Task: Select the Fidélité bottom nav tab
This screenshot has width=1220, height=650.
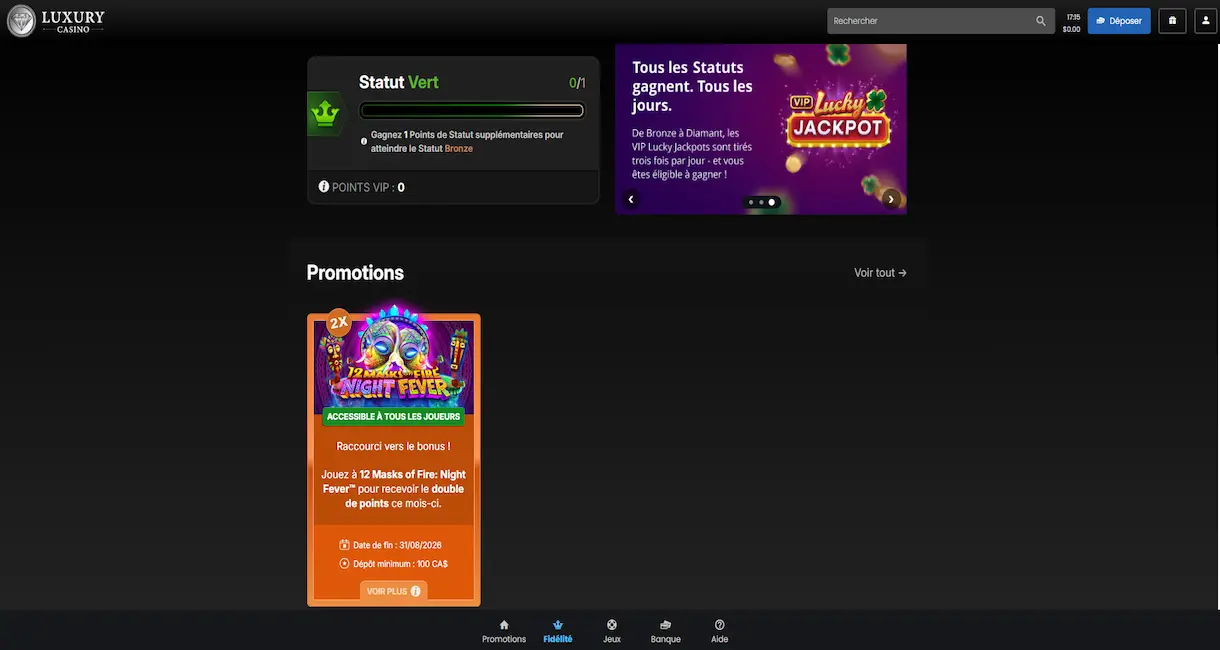Action: (558, 631)
